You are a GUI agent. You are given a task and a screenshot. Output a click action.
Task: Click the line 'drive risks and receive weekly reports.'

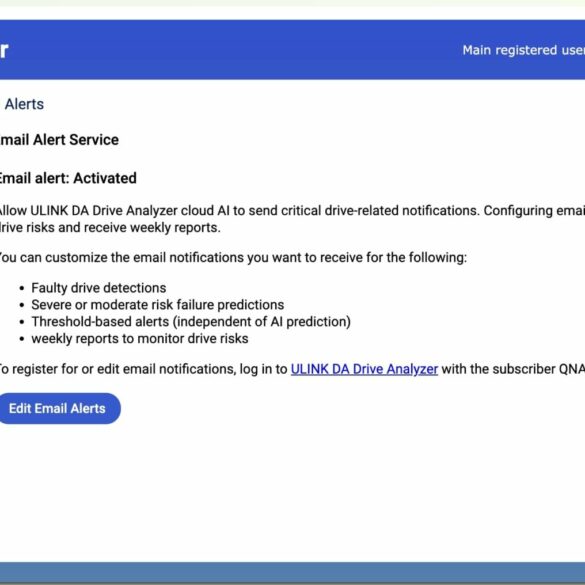coord(110,227)
